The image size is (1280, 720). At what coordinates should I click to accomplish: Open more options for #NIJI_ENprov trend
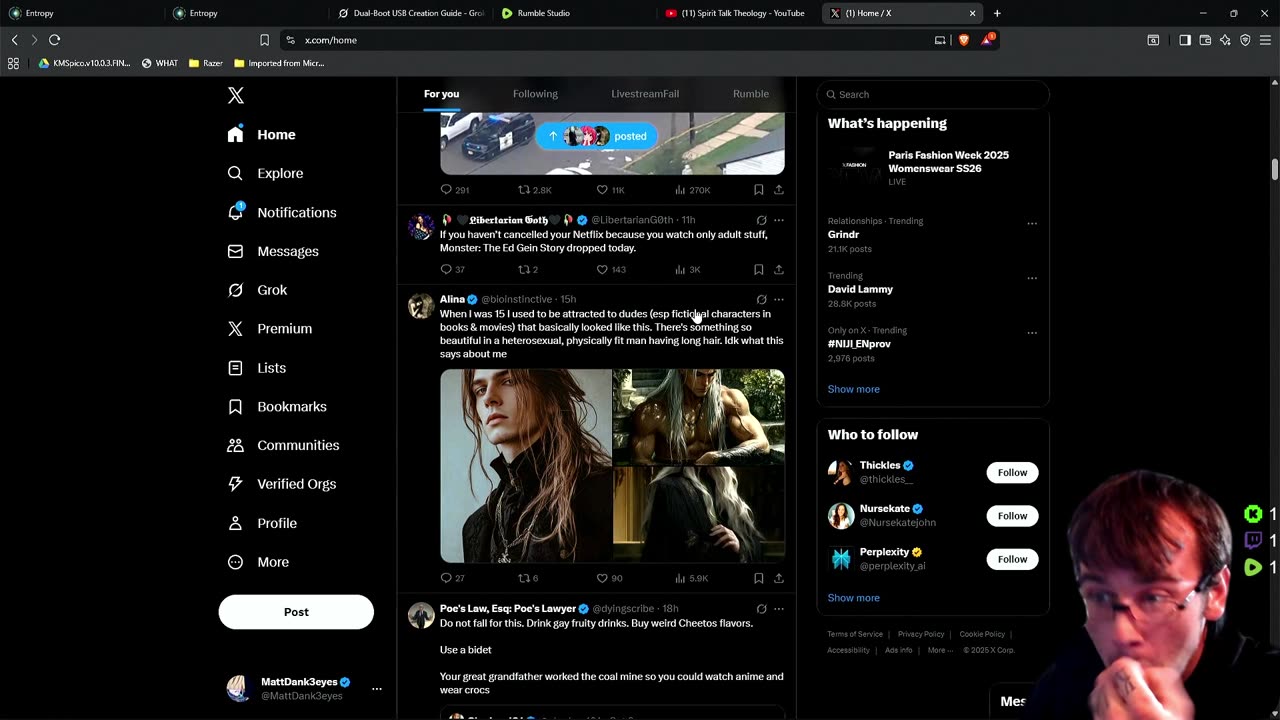click(1032, 332)
